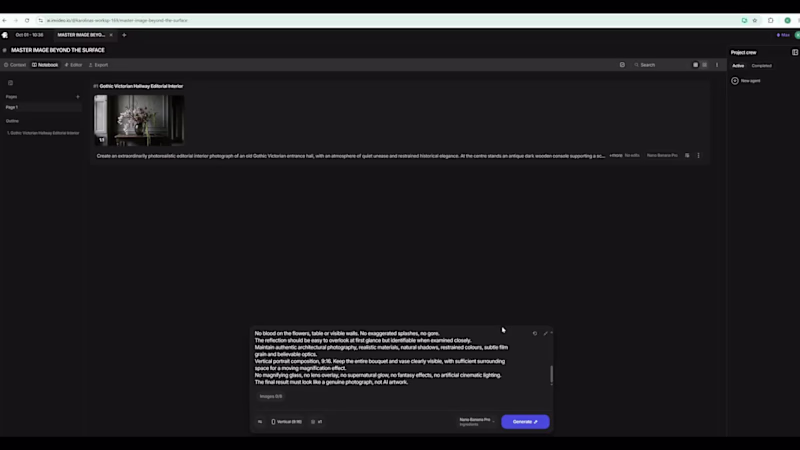
Task: Open the history clock icon beside Search
Action: 622,65
